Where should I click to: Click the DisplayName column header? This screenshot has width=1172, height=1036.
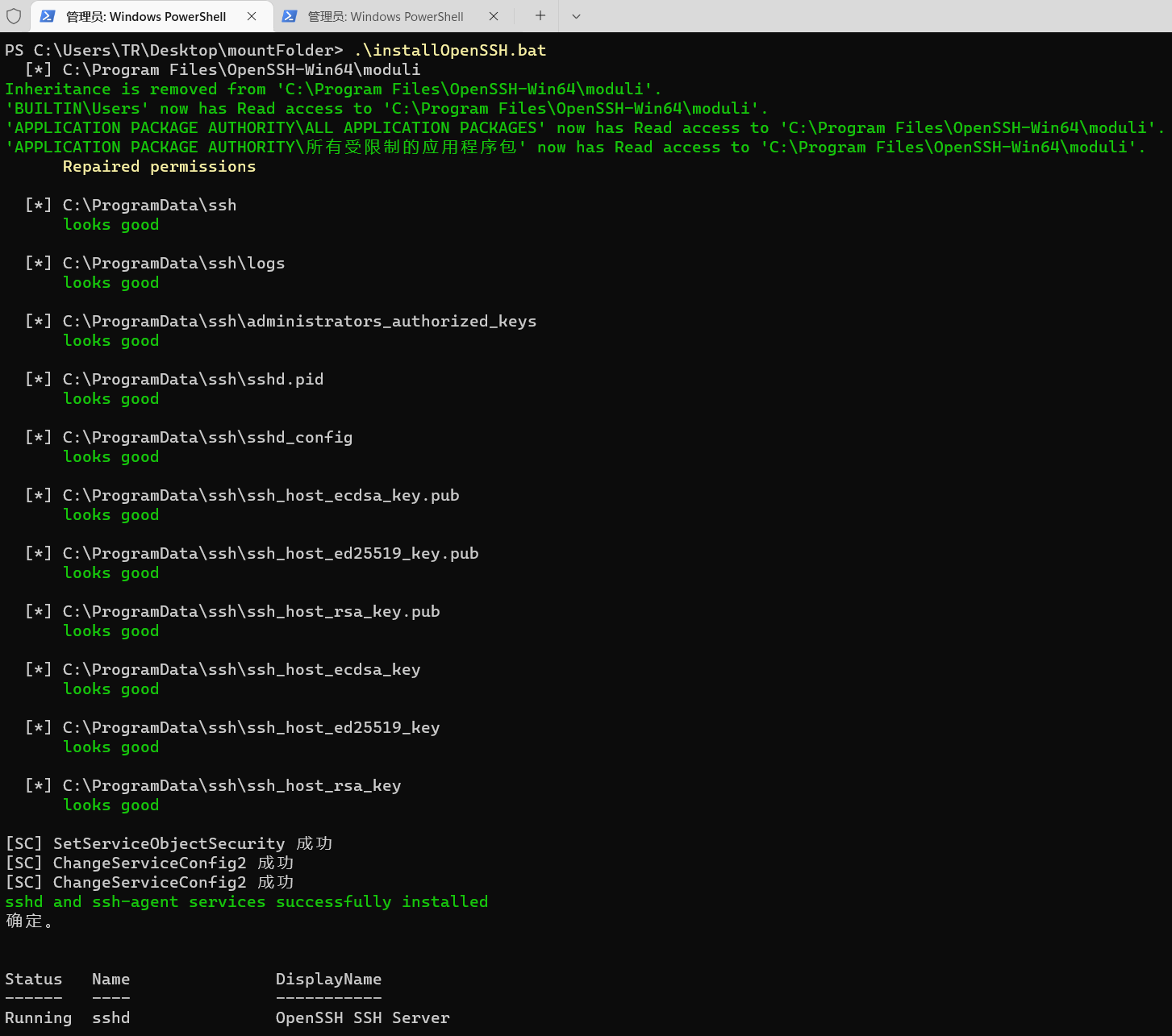(x=328, y=979)
